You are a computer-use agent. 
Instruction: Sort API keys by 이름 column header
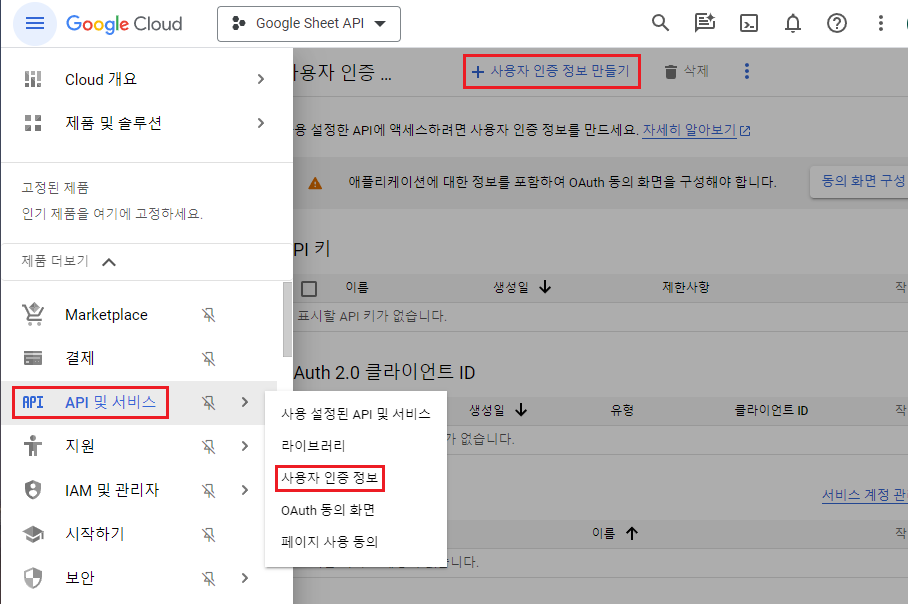357,287
